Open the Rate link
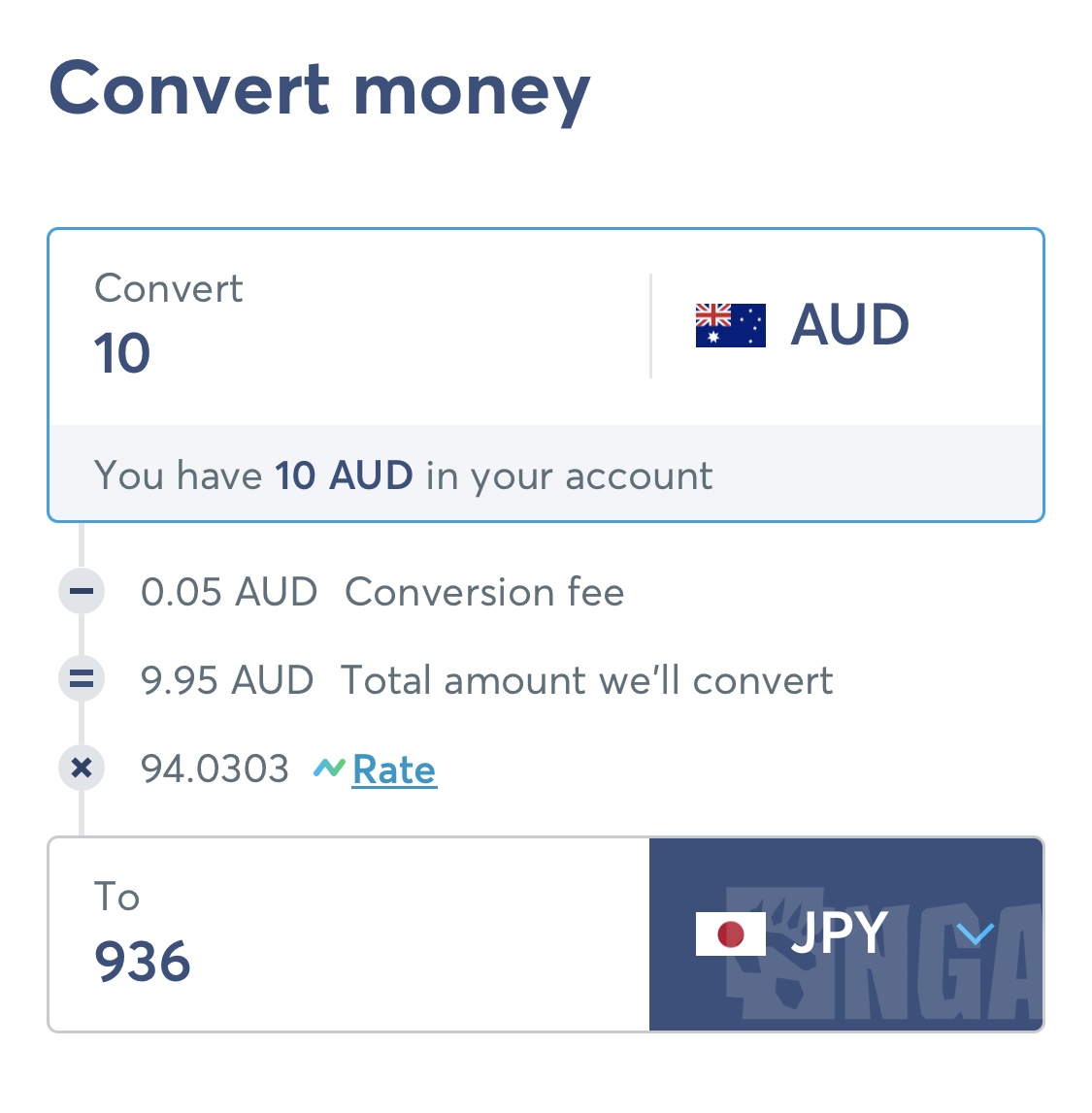1092x1113 pixels. (x=393, y=769)
